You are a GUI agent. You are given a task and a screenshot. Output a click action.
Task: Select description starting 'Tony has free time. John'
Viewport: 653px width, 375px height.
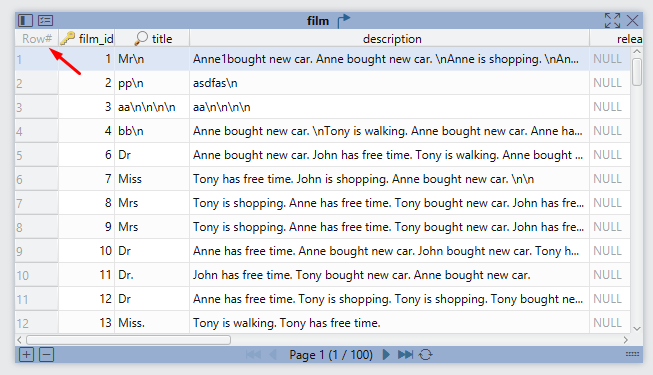click(389, 179)
